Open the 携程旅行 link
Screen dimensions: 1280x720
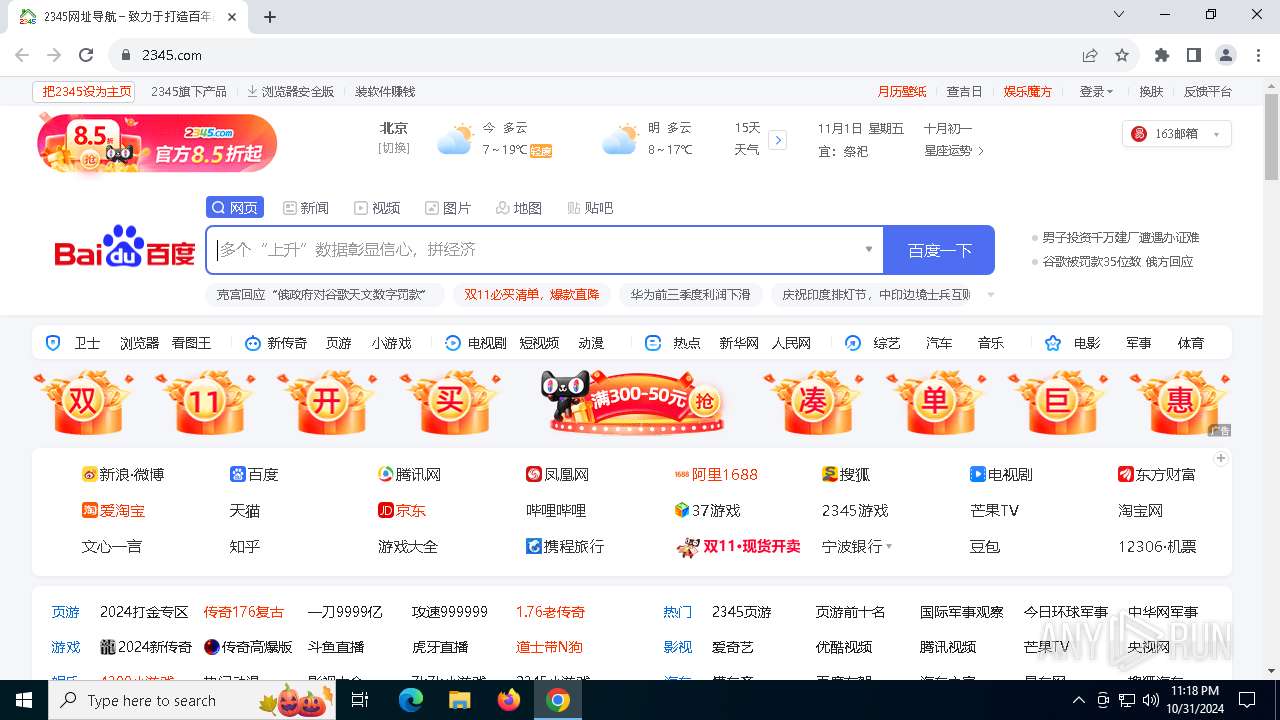click(x=565, y=547)
